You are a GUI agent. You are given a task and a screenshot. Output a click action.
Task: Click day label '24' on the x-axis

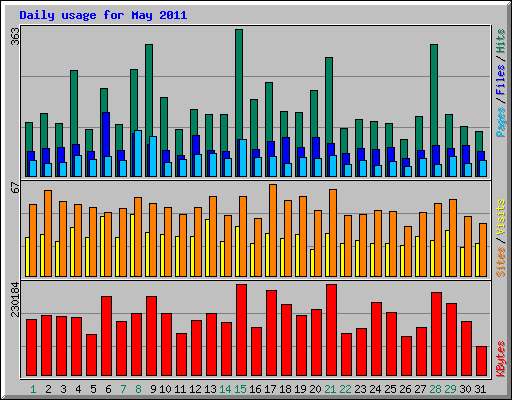[x=375, y=389]
